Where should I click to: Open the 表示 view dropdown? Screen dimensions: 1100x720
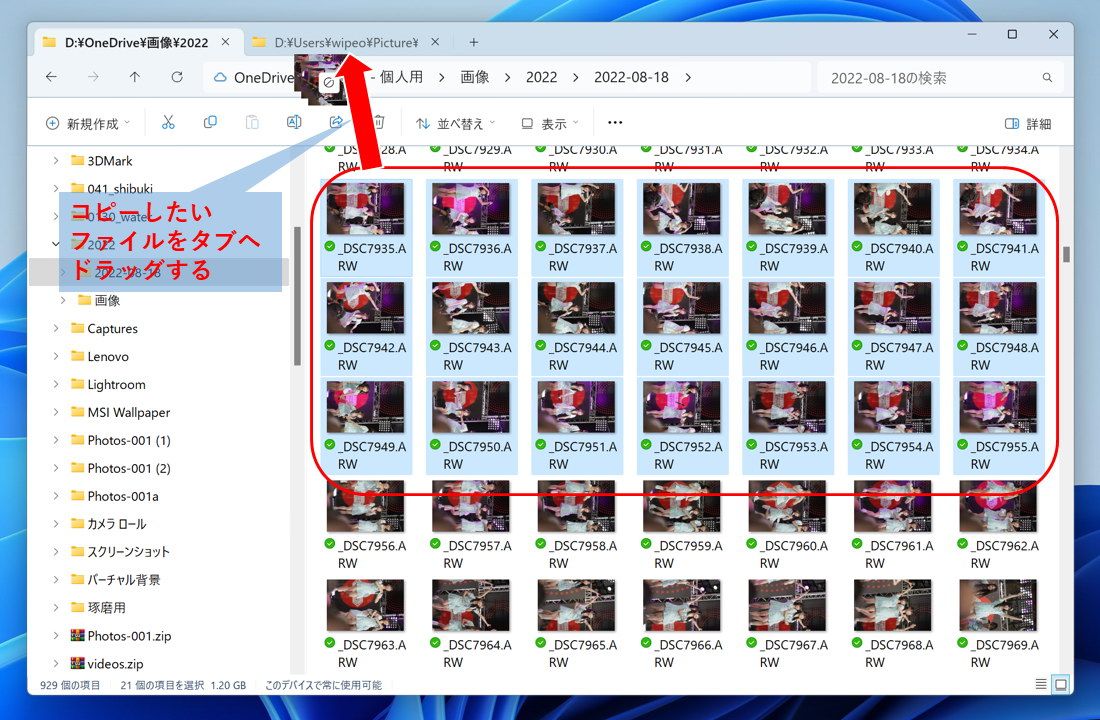click(x=550, y=124)
